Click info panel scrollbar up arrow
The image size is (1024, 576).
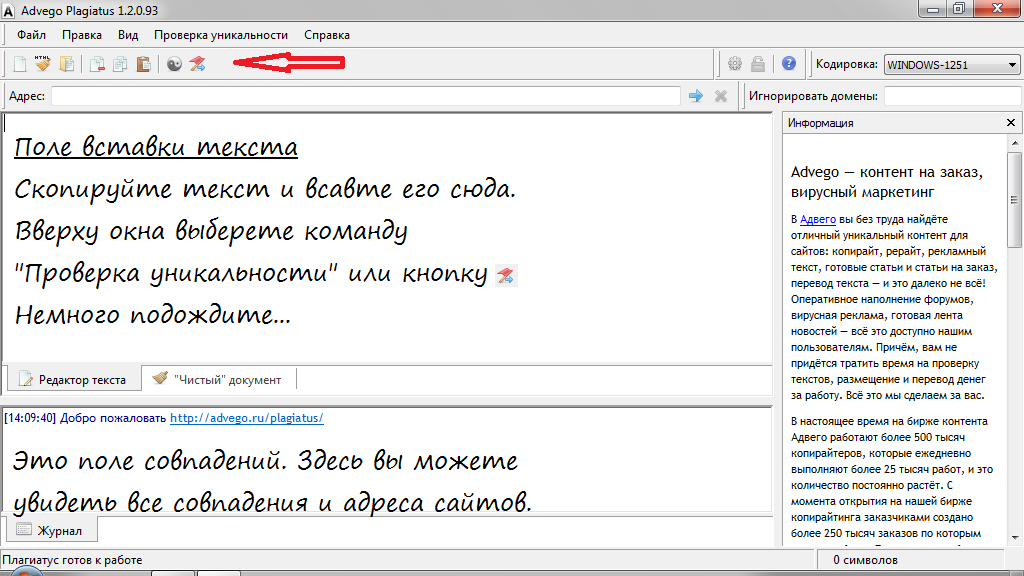point(1014,143)
